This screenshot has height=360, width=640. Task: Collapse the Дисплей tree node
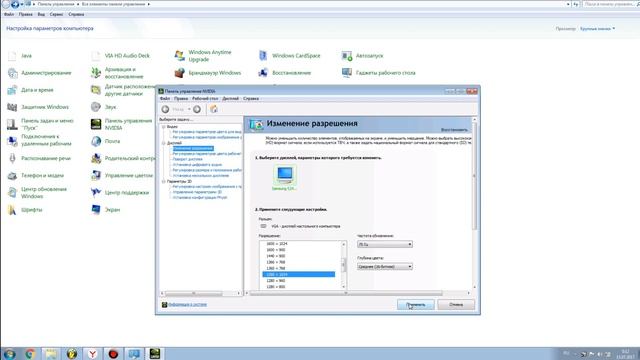click(164, 143)
